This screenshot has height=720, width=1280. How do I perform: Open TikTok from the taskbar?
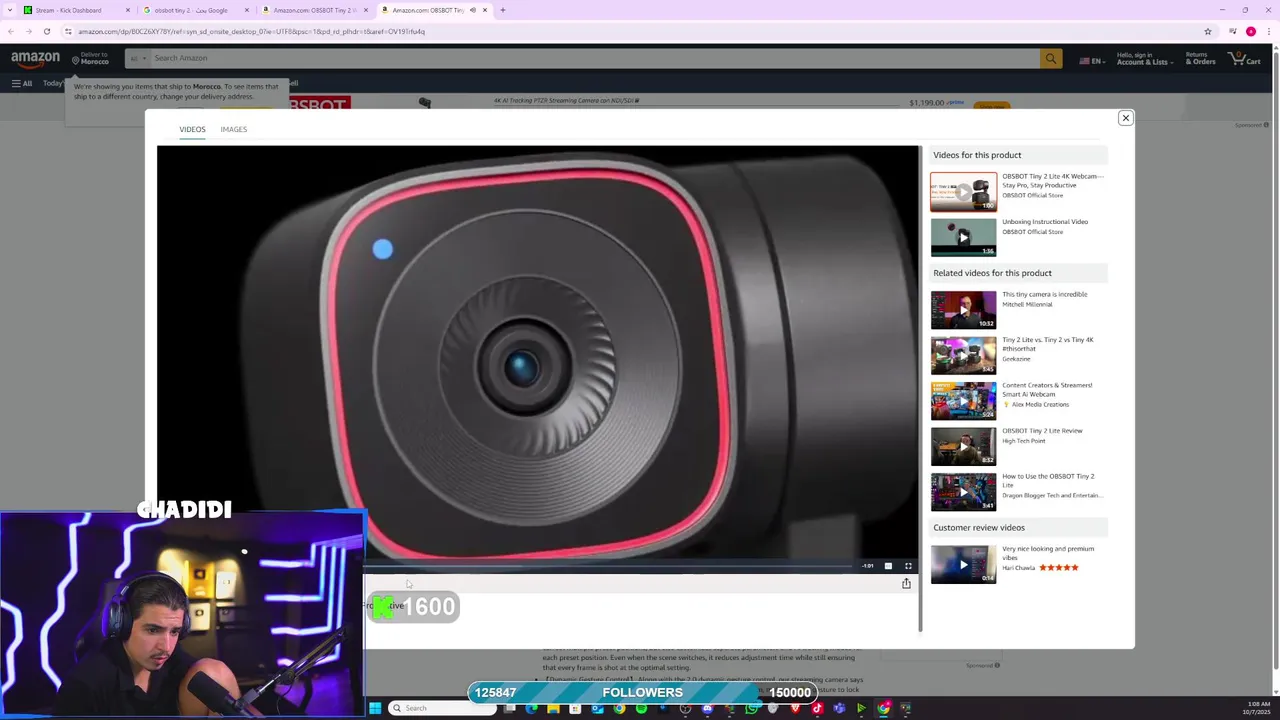click(817, 708)
